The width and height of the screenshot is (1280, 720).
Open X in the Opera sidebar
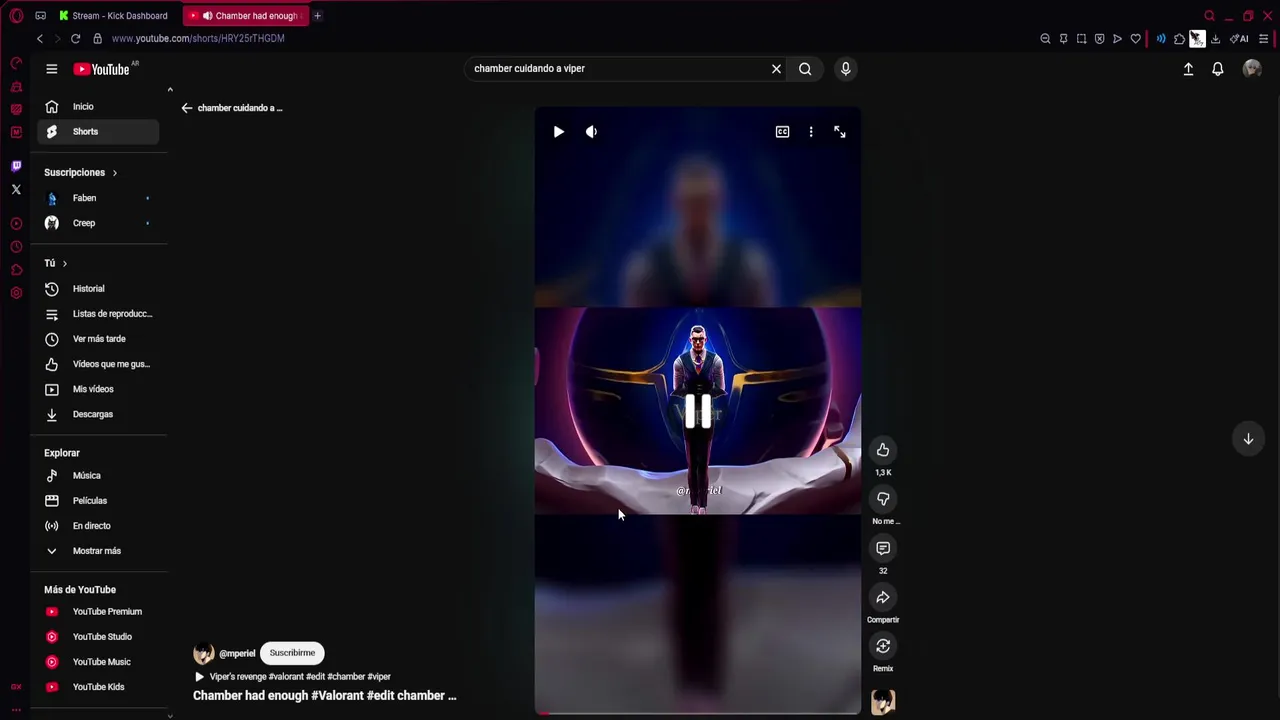click(x=16, y=189)
